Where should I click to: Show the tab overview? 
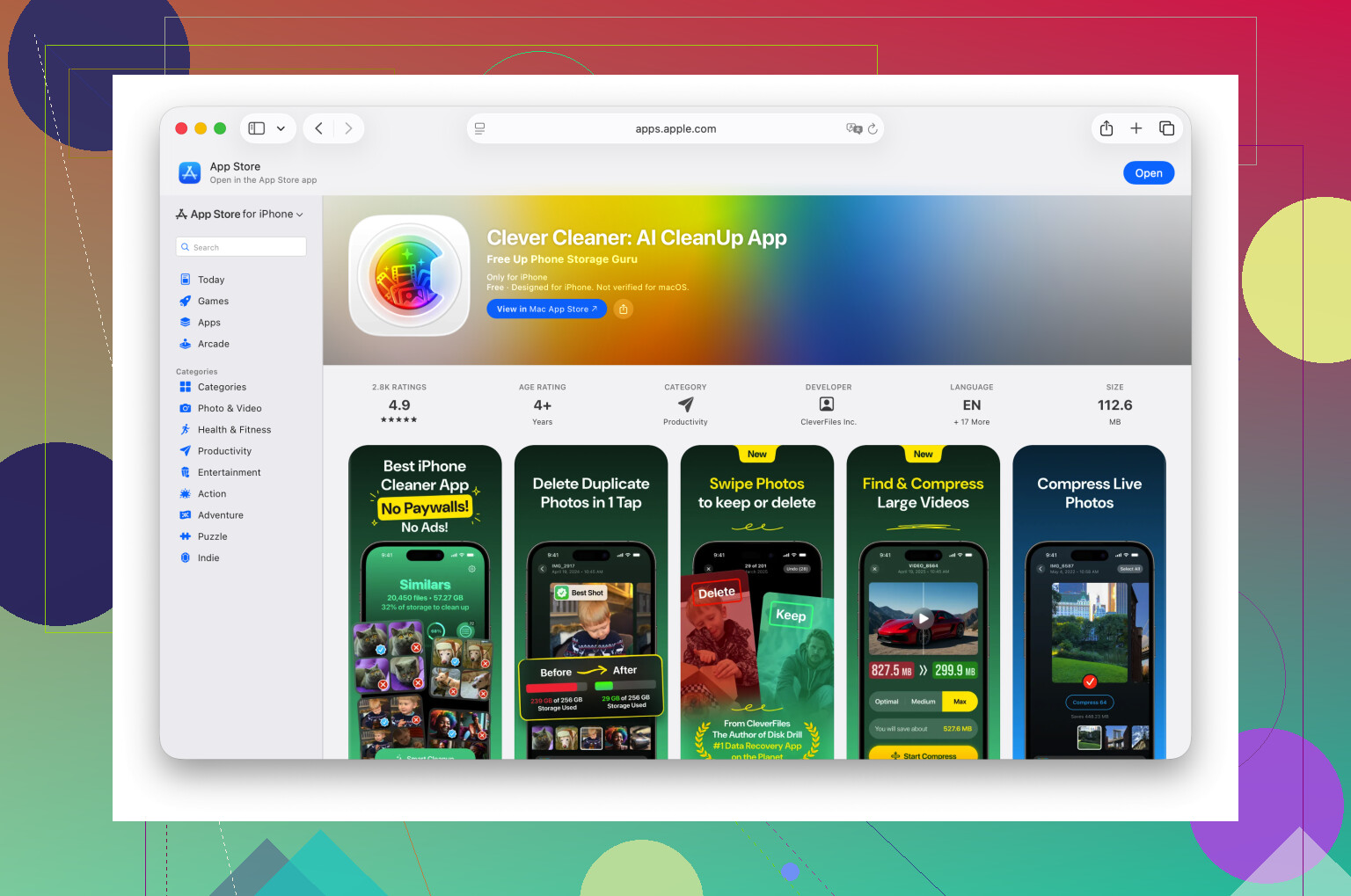1166,128
